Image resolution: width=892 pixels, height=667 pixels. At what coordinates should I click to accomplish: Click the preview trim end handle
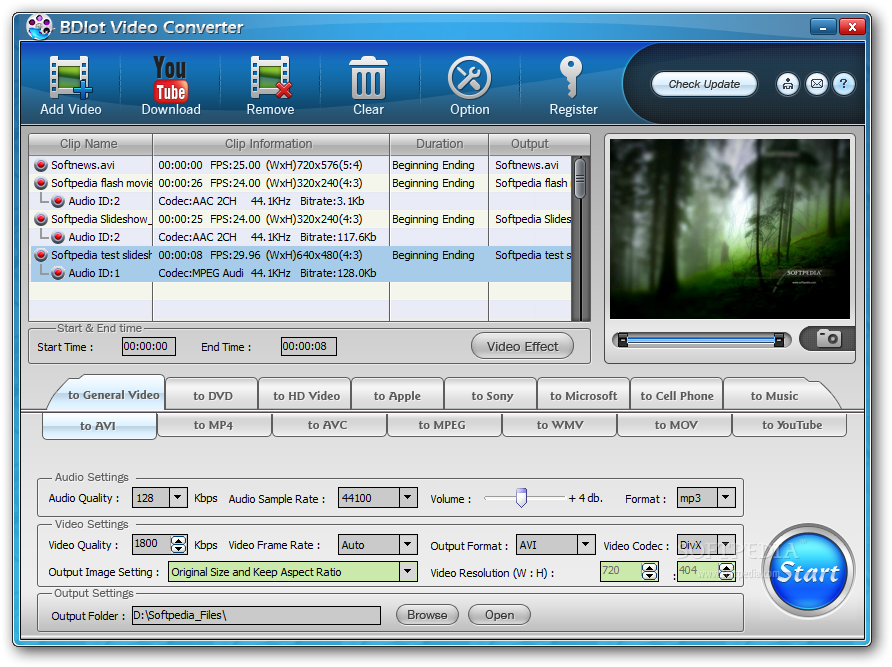click(779, 340)
